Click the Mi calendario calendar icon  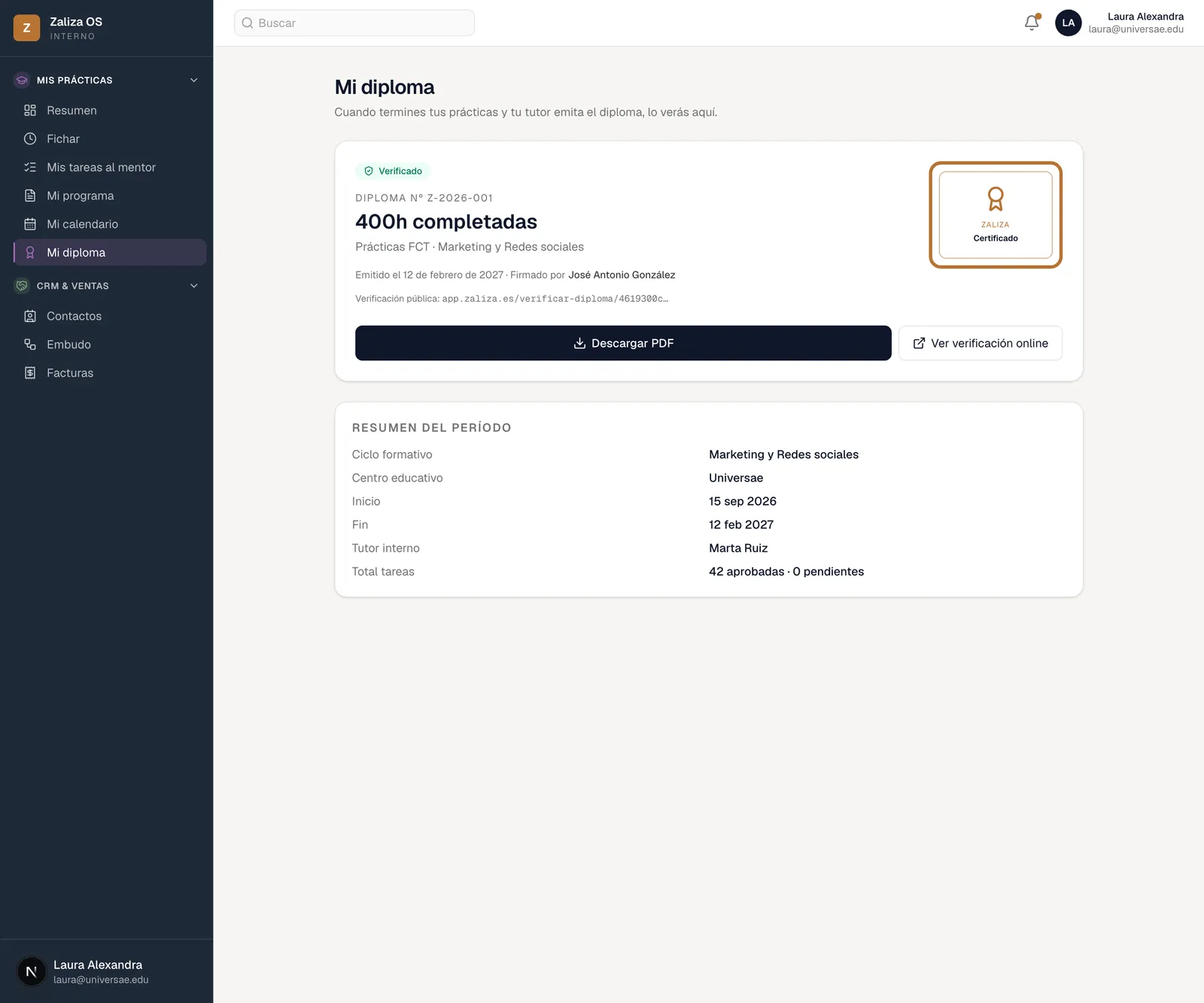30,224
